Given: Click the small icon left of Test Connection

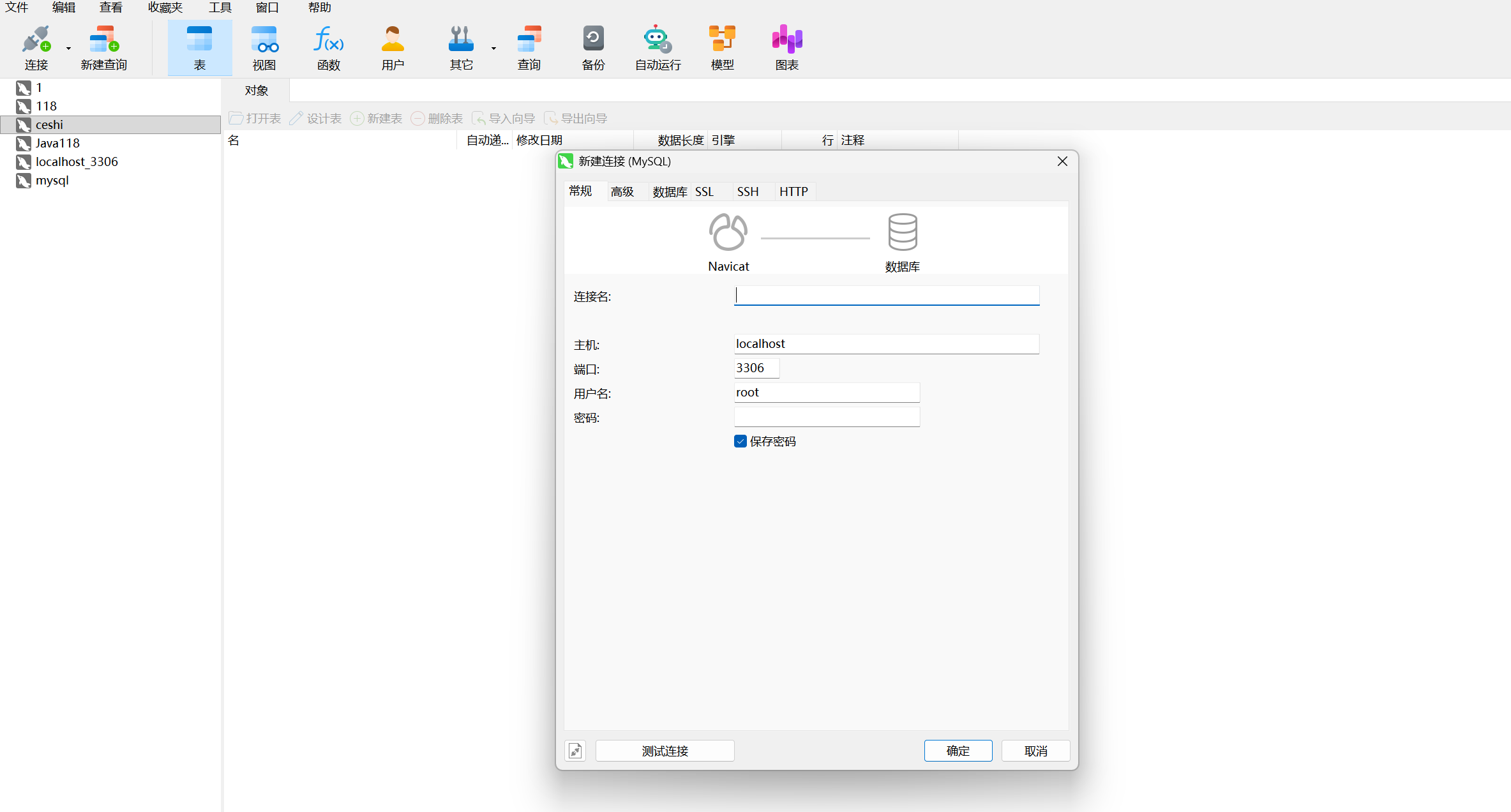Looking at the screenshot, I should (575, 751).
